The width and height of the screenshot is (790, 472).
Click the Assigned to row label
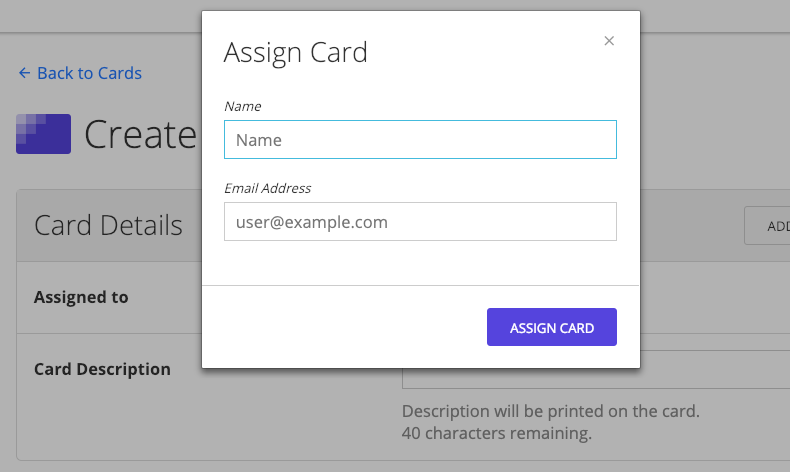click(81, 297)
